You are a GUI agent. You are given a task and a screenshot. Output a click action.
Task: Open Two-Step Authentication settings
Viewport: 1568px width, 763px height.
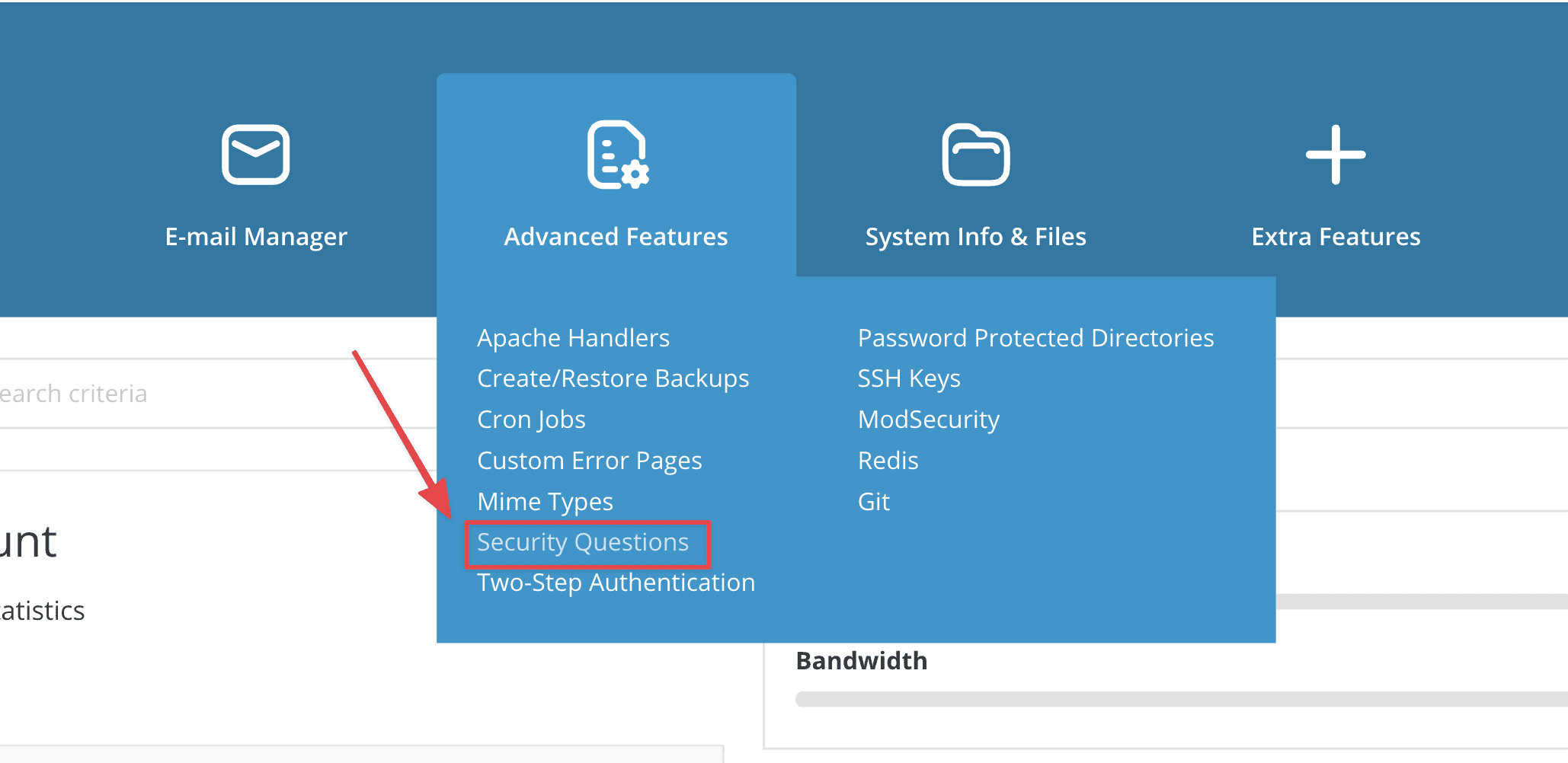[615, 583]
